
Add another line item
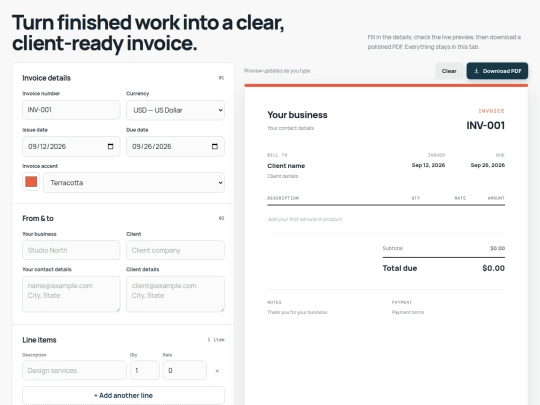click(123, 395)
